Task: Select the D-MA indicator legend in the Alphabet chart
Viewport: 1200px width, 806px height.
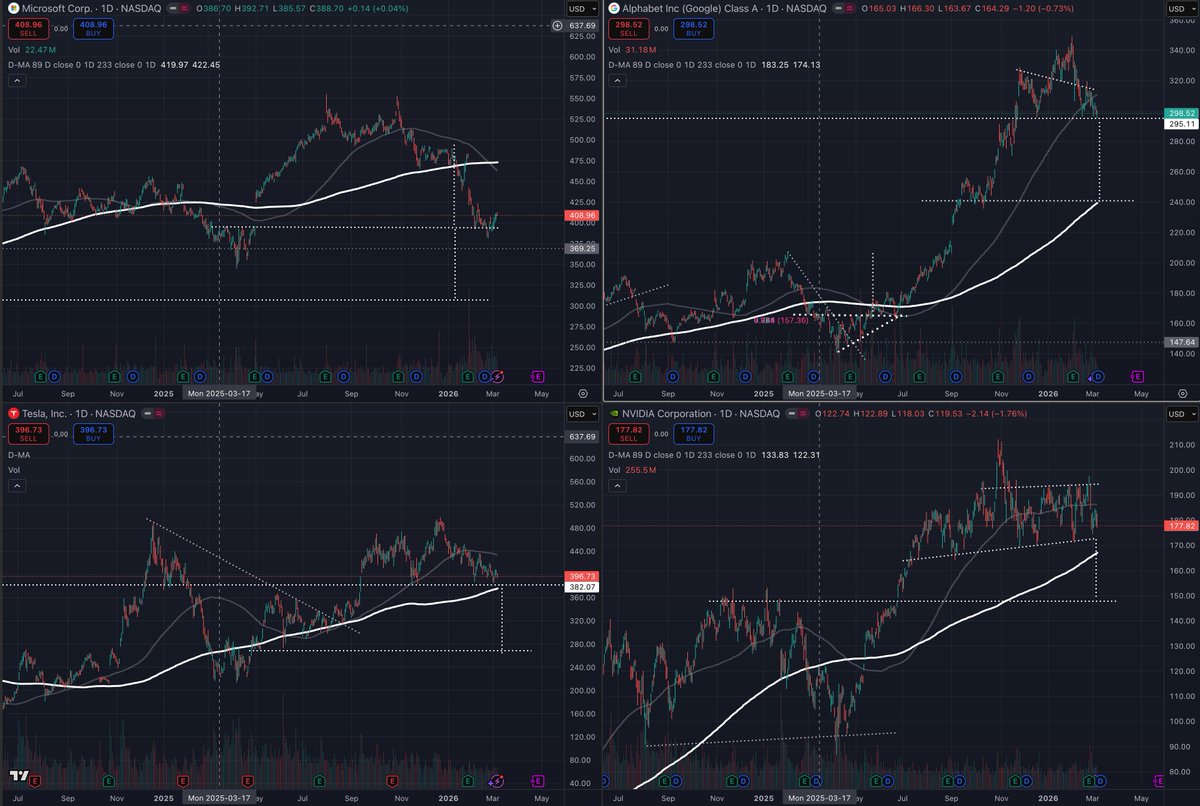Action: pos(715,65)
